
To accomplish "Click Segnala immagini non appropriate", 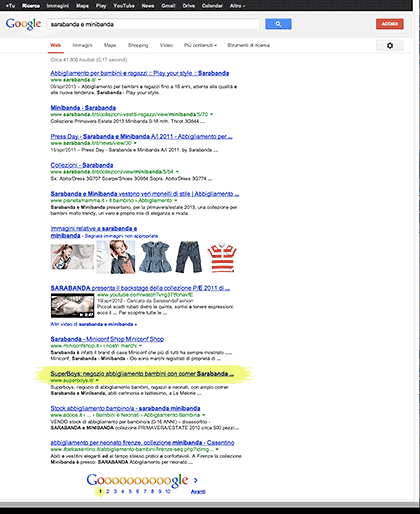I will pos(121,236).
